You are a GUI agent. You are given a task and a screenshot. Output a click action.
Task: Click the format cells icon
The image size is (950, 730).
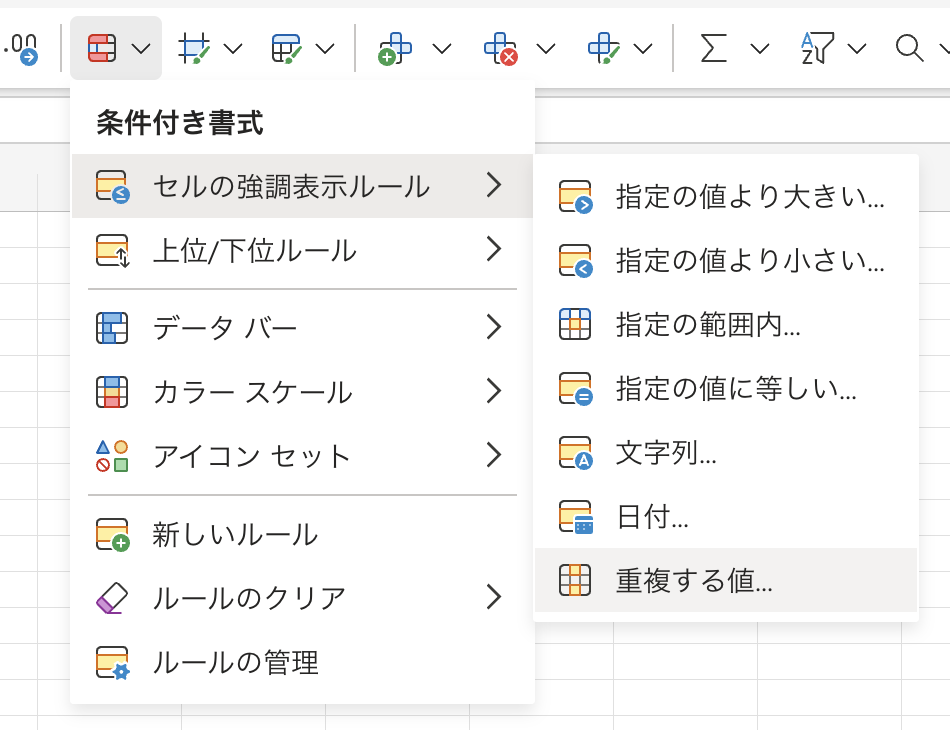[603, 48]
